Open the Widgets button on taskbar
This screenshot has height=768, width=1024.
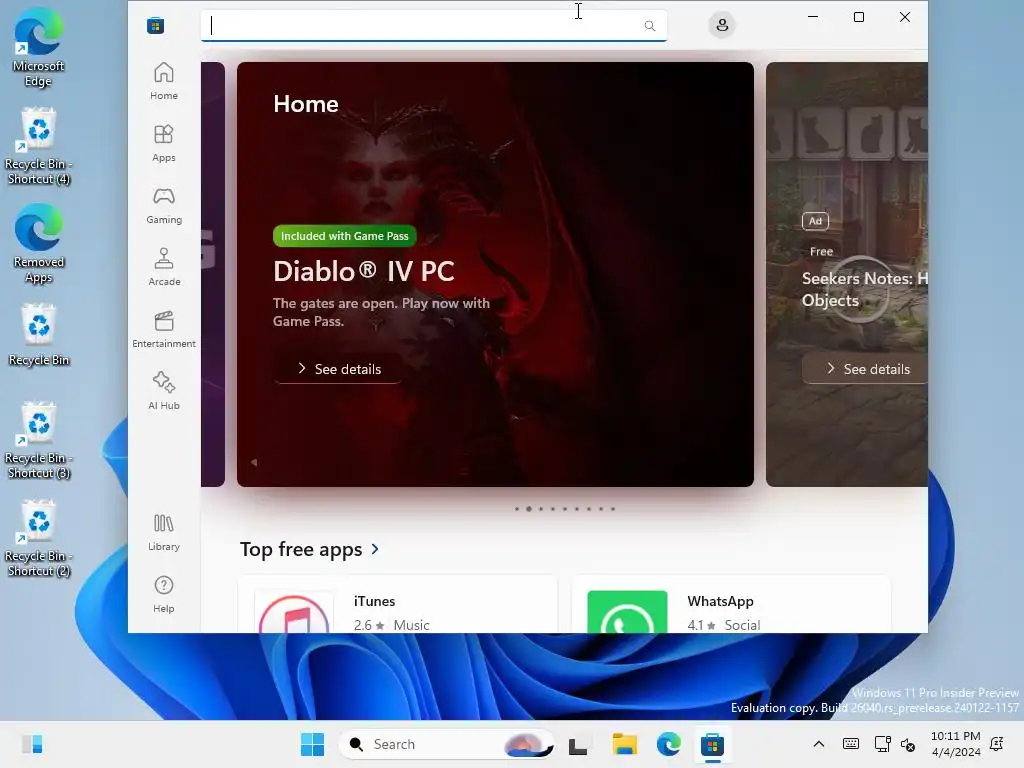click(x=31, y=744)
